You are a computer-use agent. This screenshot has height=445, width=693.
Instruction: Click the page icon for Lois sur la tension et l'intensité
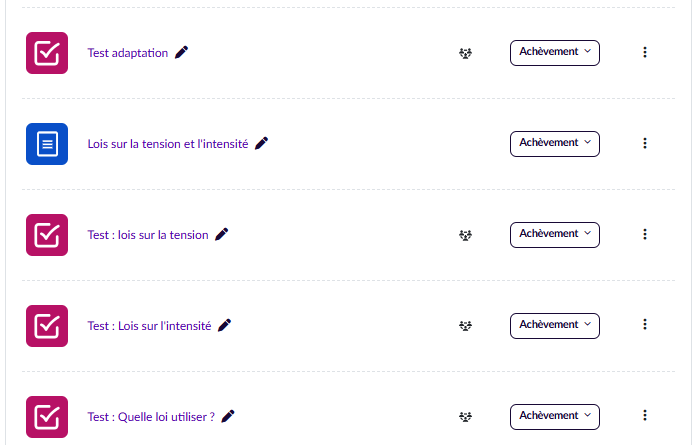47,144
